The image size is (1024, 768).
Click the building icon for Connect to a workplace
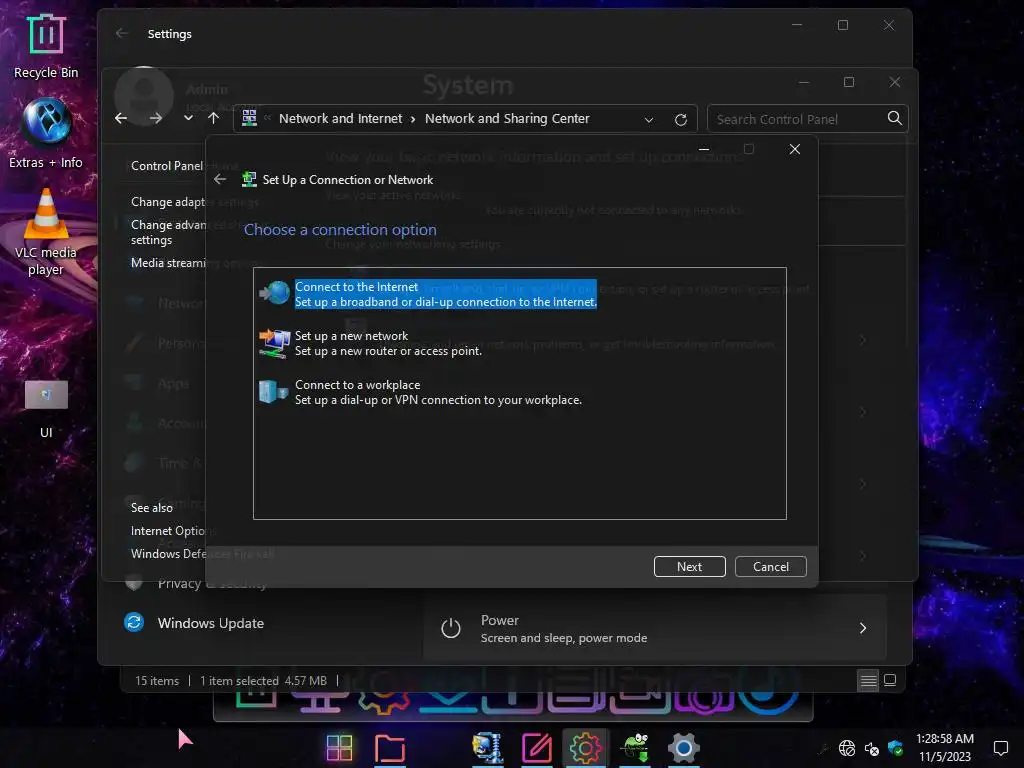tap(274, 392)
